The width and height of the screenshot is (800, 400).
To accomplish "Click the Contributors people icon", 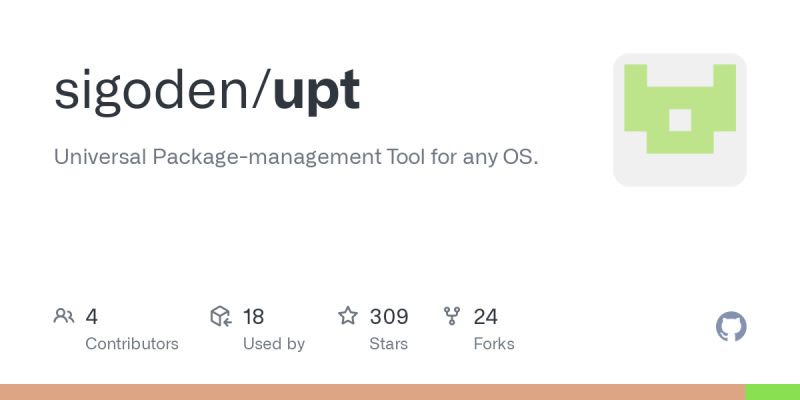I will pyautogui.click(x=64, y=317).
